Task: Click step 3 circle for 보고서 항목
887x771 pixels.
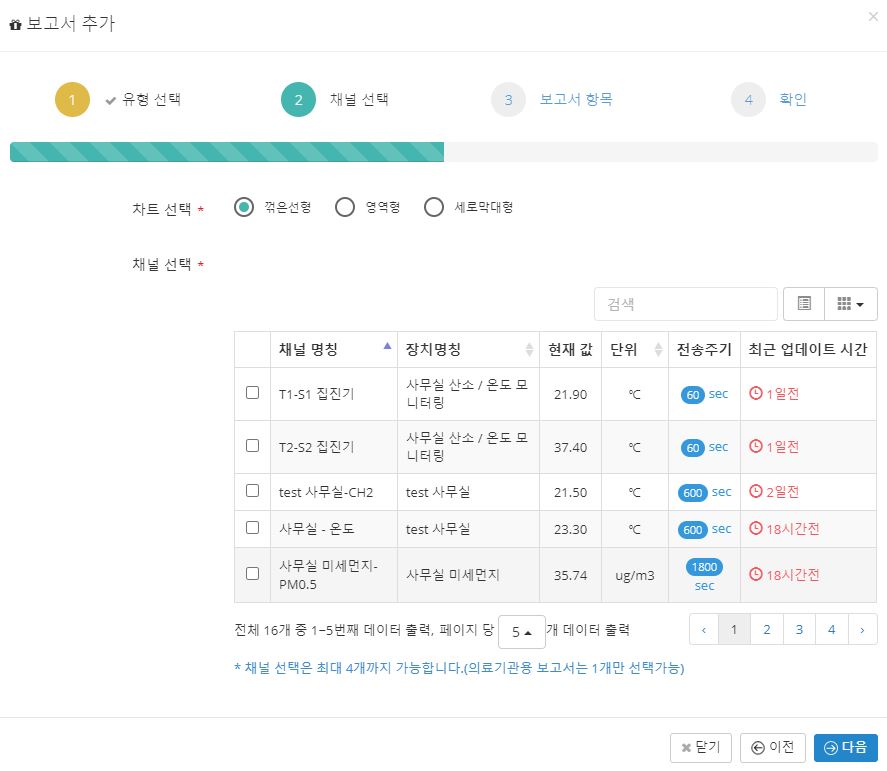Action: point(509,100)
